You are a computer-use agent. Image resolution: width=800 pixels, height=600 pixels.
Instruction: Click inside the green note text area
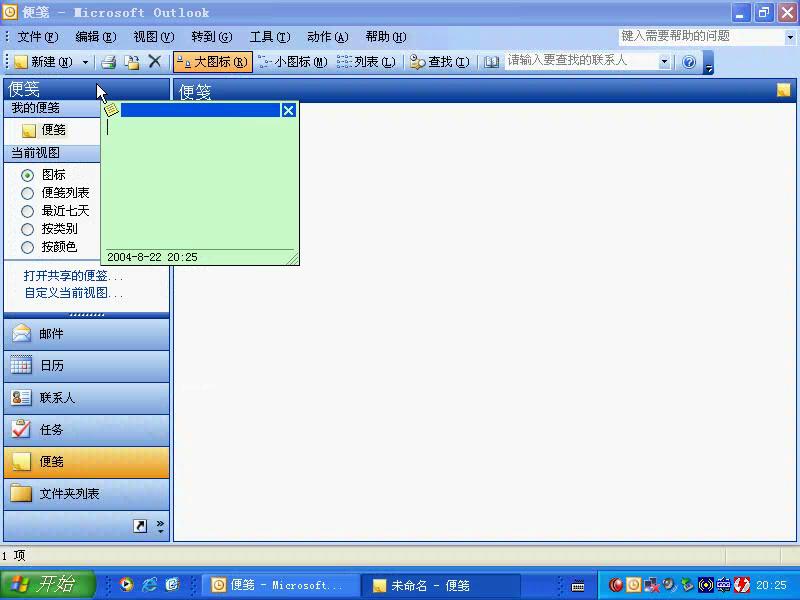click(200, 183)
